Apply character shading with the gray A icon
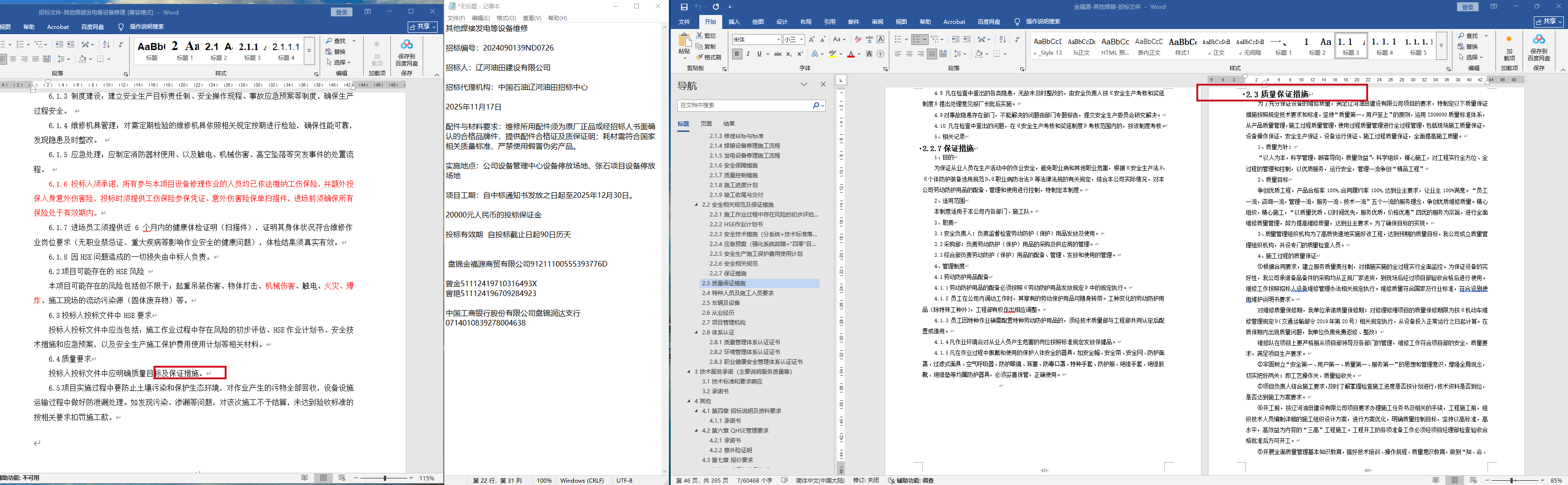 869,54
